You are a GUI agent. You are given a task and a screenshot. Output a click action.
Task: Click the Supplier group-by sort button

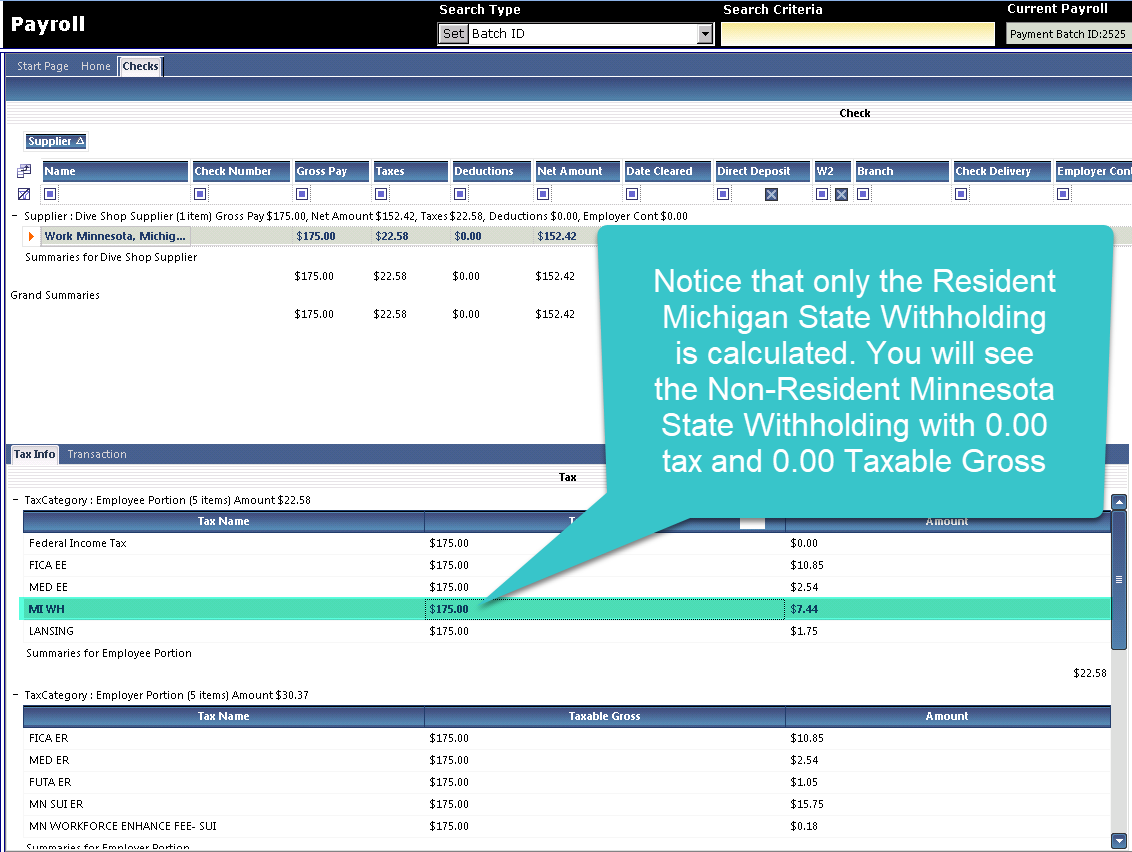(x=56, y=142)
